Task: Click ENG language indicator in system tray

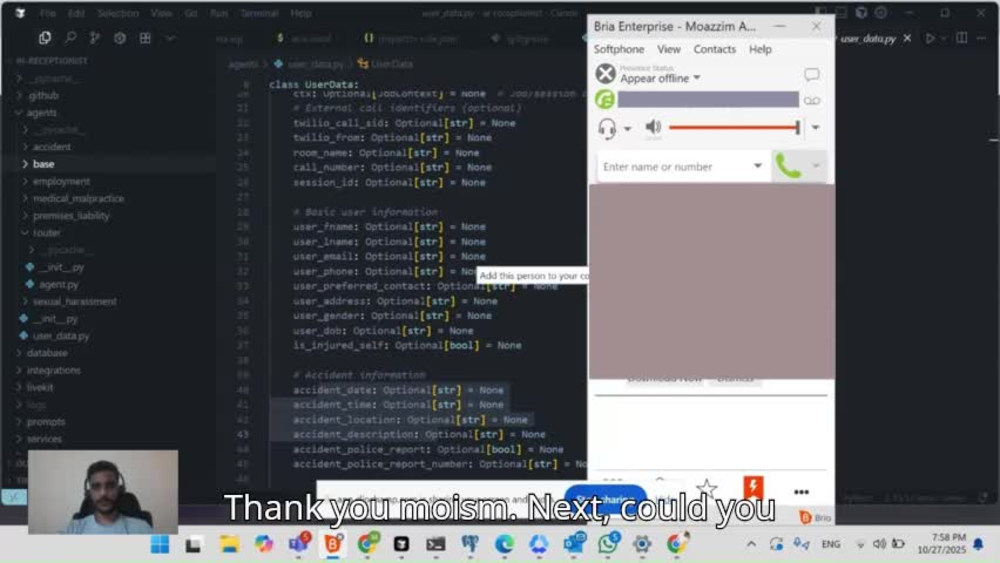Action: 830,544
